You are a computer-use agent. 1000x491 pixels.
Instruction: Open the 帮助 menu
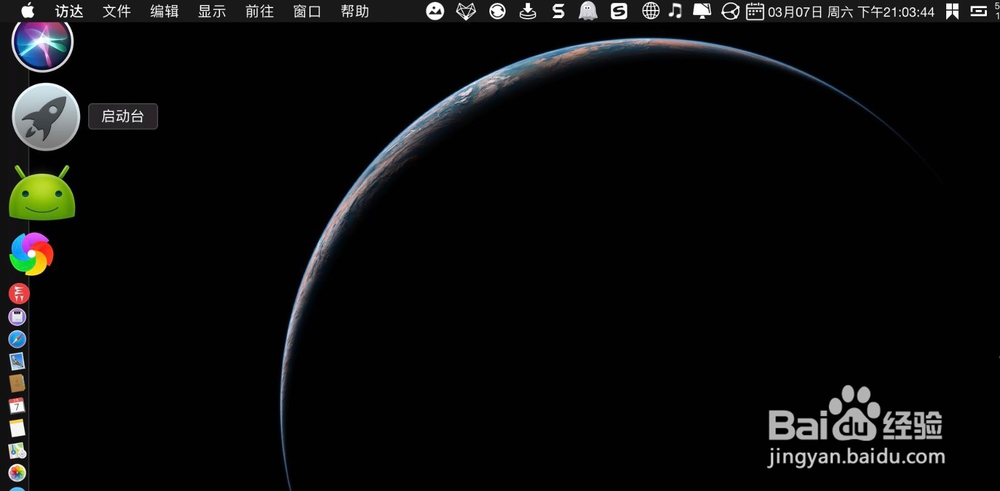[x=355, y=11]
